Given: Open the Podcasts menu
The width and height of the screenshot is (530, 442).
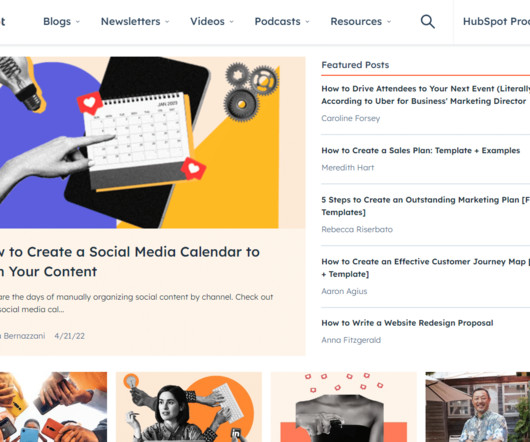Looking at the screenshot, I should pos(278,22).
